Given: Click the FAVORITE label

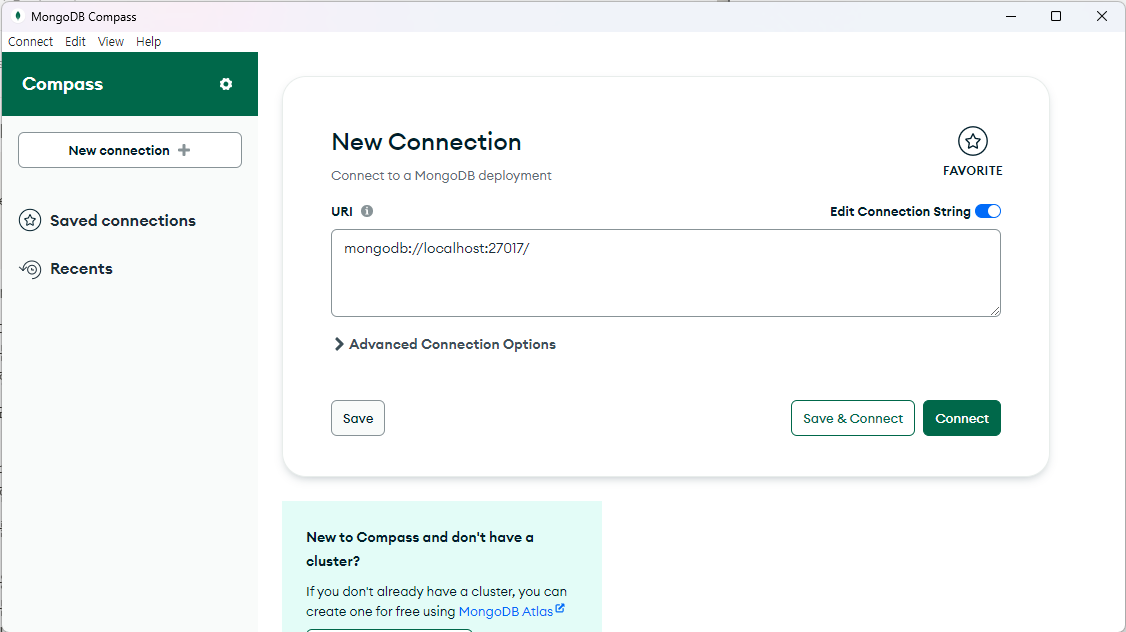Looking at the screenshot, I should [x=972, y=171].
